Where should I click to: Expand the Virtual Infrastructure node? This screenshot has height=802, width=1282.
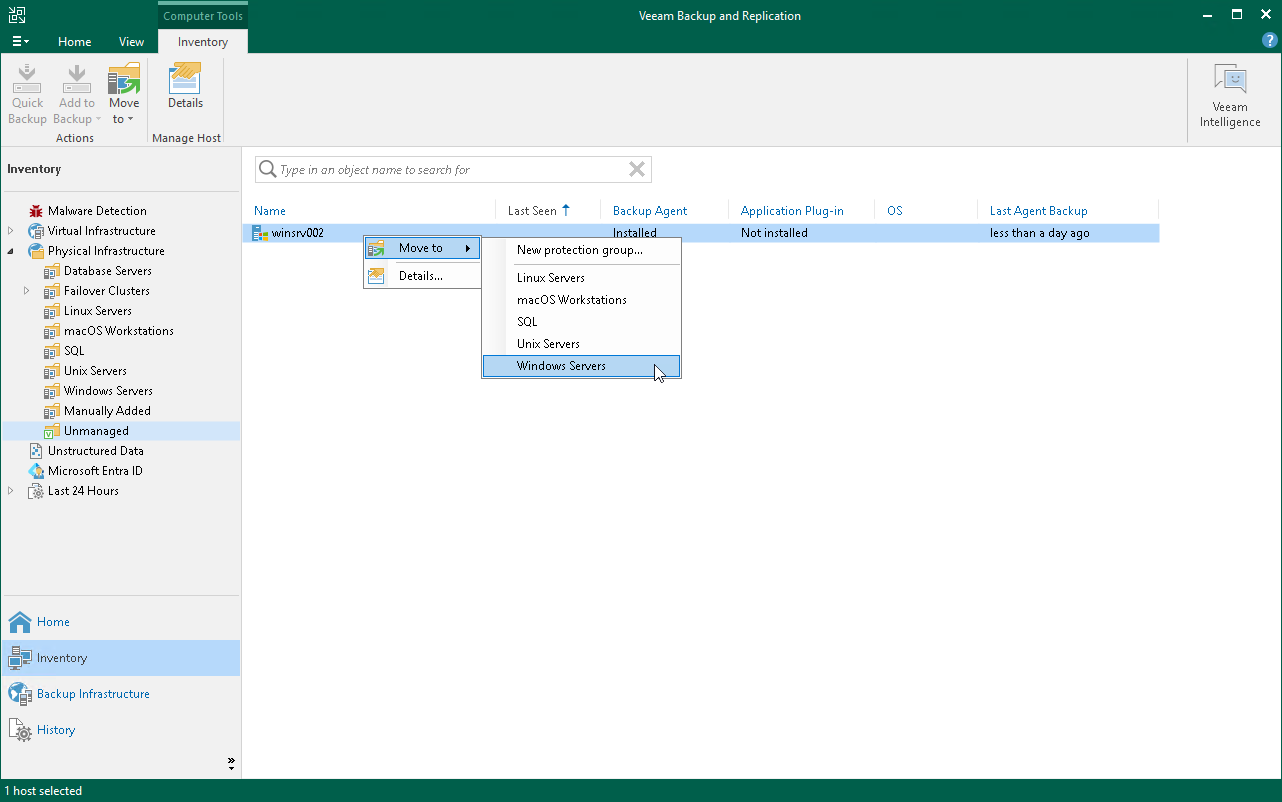coord(11,231)
